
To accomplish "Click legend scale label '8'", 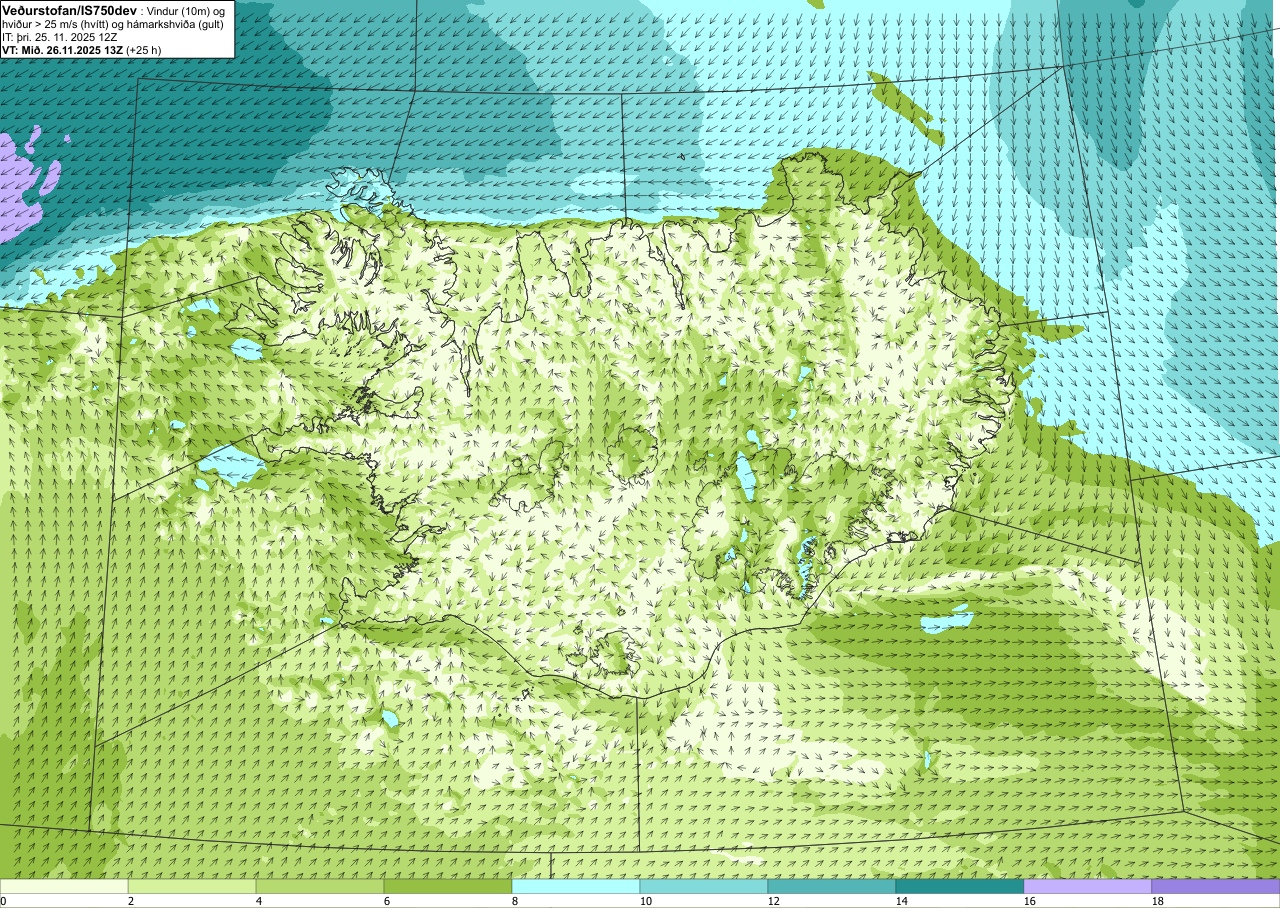I will tap(515, 901).
